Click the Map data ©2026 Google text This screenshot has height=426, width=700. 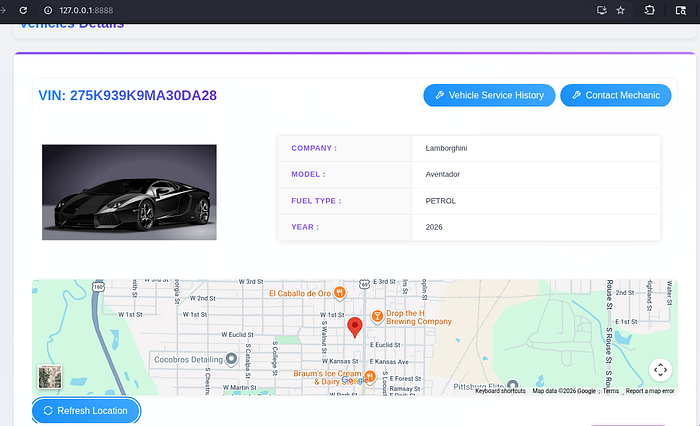click(x=564, y=391)
